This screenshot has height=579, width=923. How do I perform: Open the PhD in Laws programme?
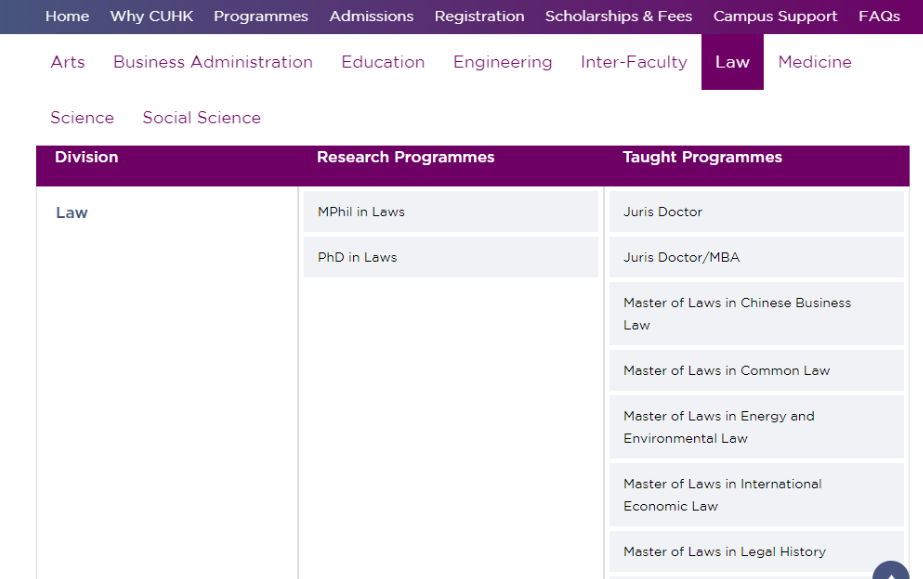coord(357,257)
